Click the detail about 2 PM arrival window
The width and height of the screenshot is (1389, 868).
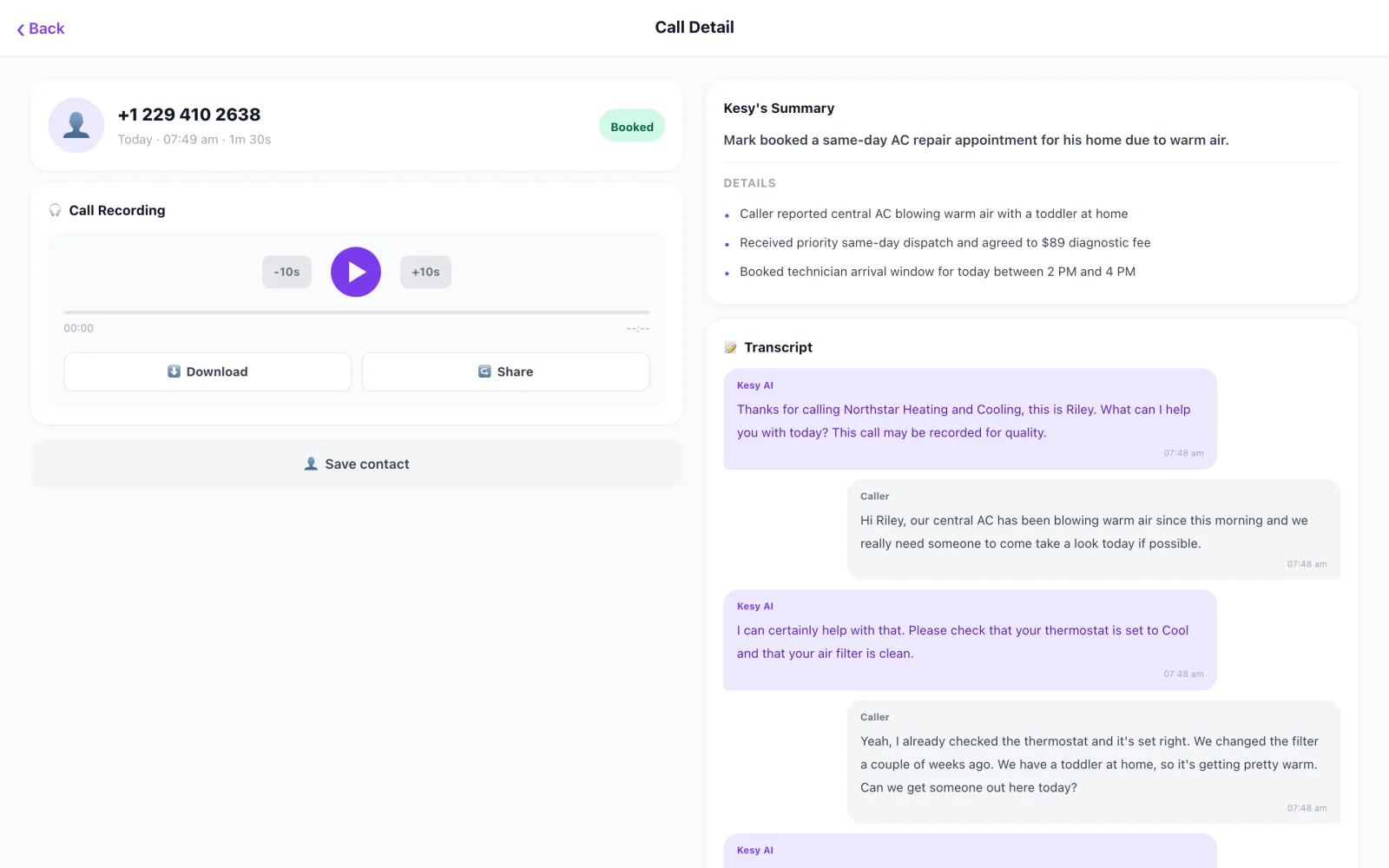click(x=938, y=272)
